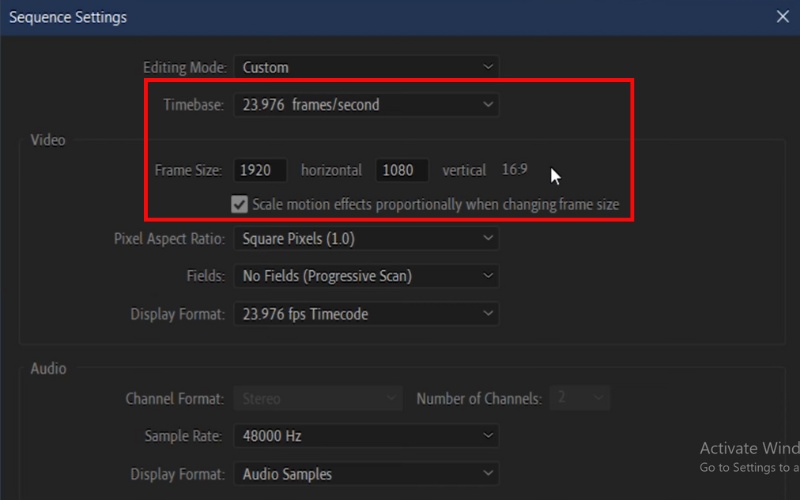Click the Video section heading
Viewport: 800px width, 500px height.
tap(48, 140)
